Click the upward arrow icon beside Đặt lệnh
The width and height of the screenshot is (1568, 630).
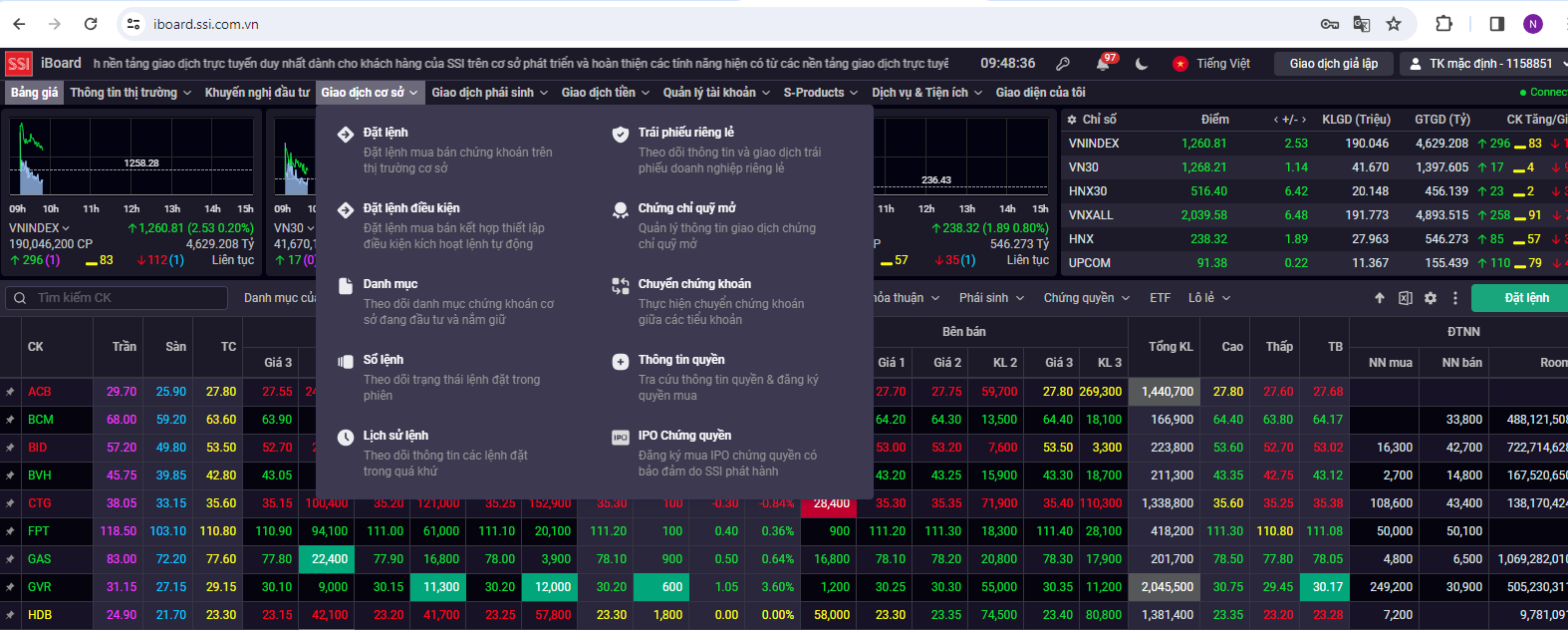[x=1380, y=298]
